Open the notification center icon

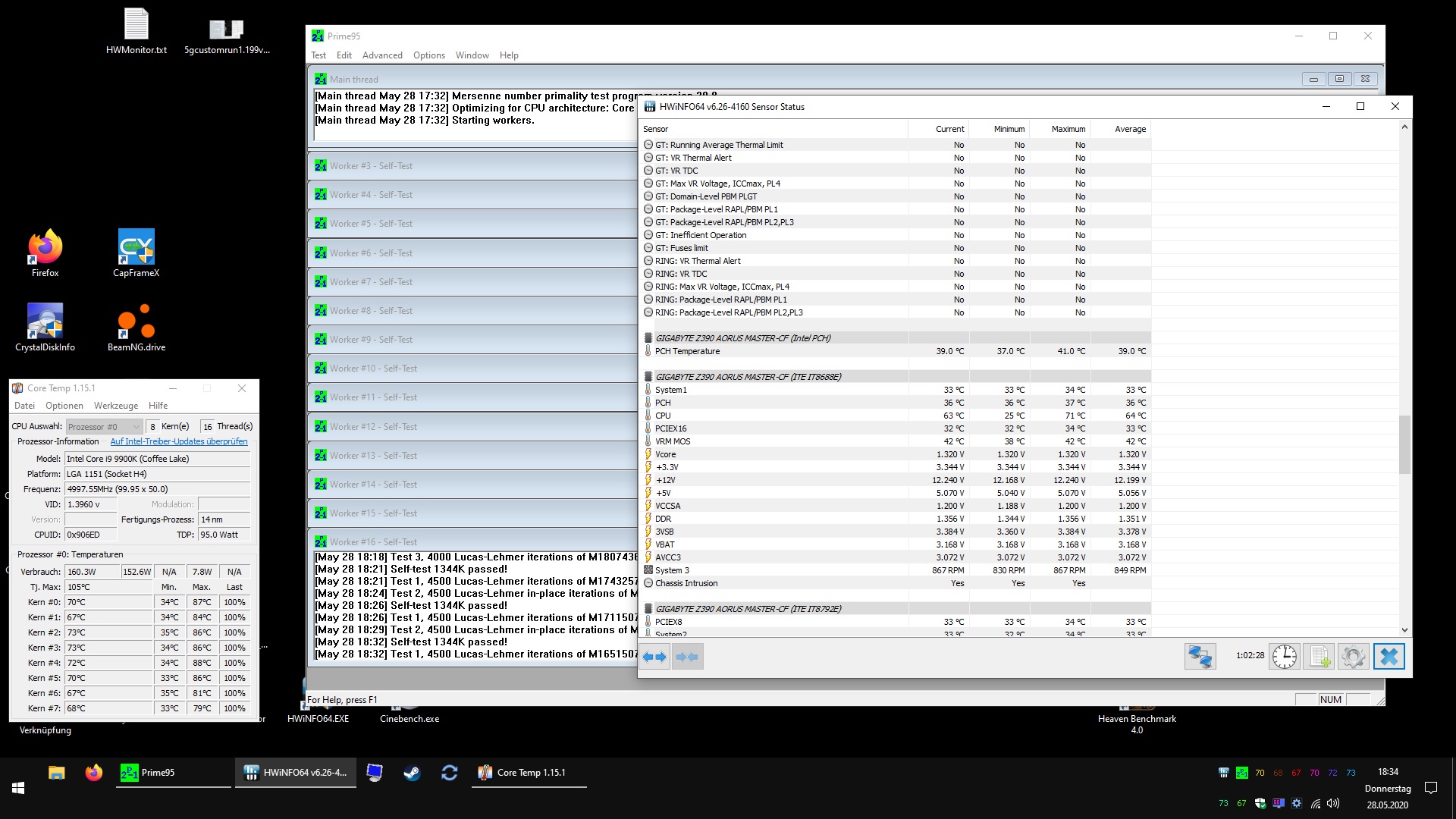1431,788
